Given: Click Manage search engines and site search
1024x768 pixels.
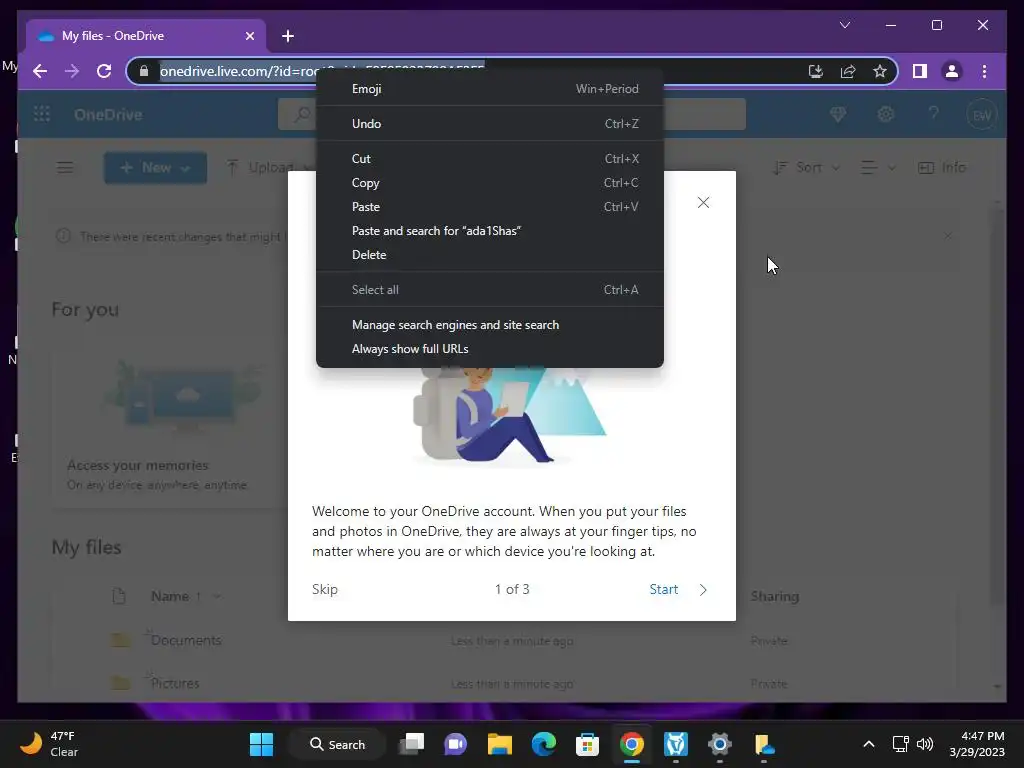Looking at the screenshot, I should point(490,325).
